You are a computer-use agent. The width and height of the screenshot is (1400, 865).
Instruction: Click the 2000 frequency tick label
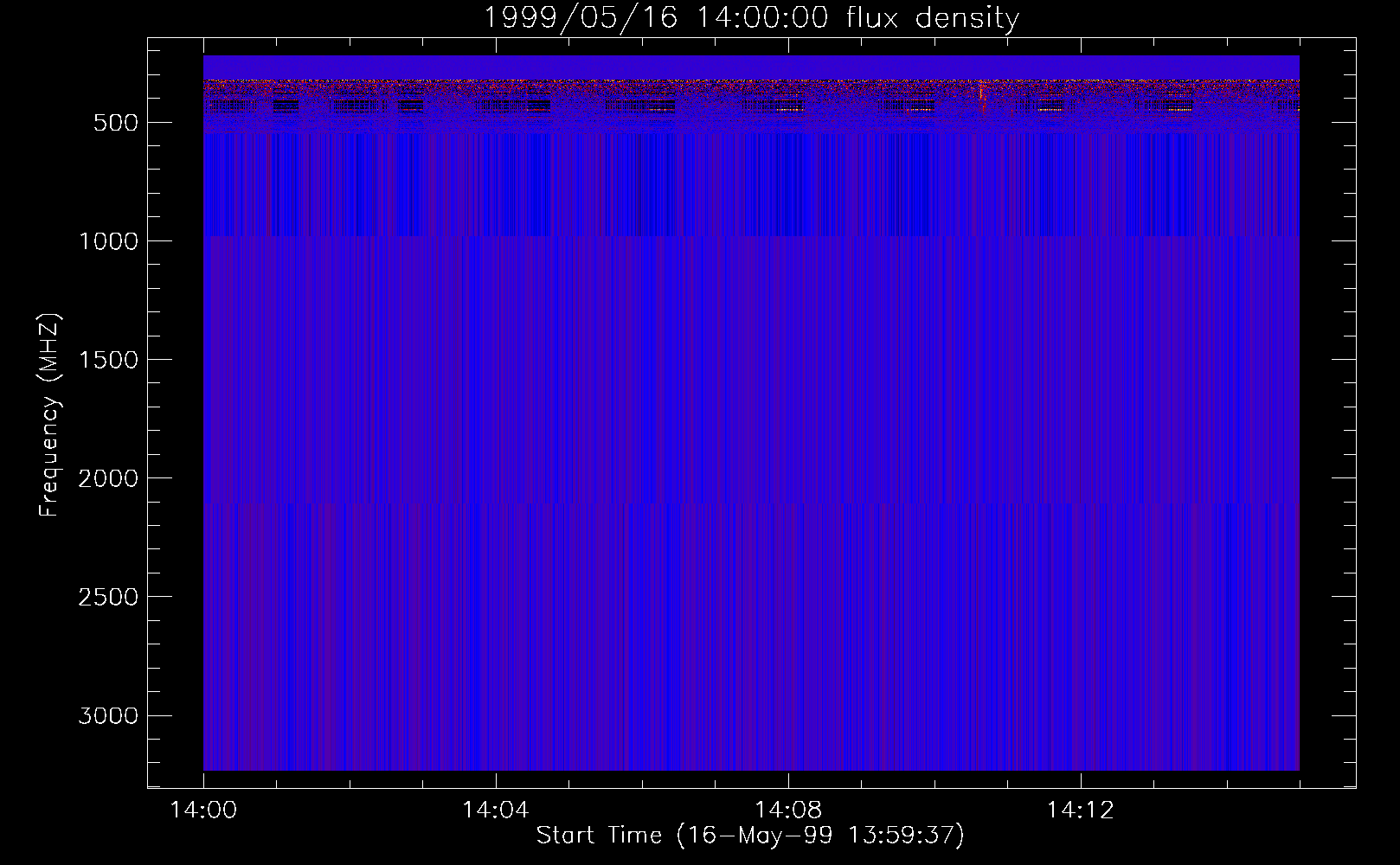coord(108,478)
